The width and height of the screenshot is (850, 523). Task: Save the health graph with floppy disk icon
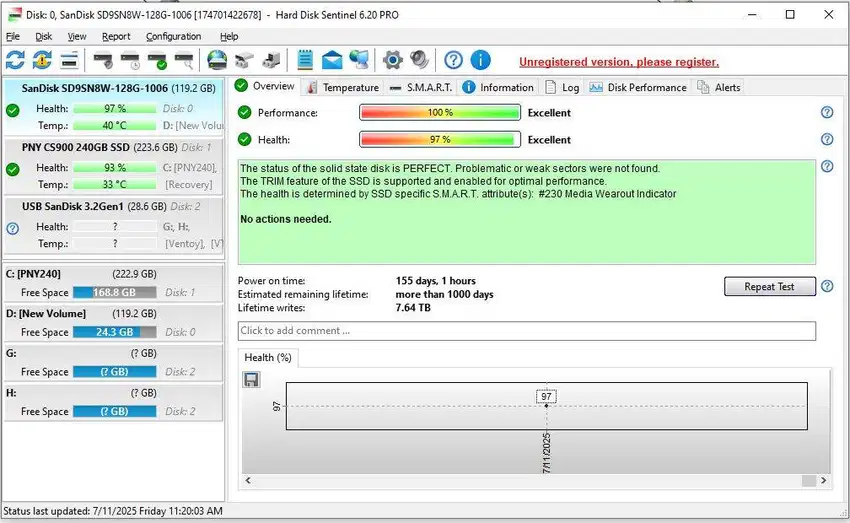point(251,379)
